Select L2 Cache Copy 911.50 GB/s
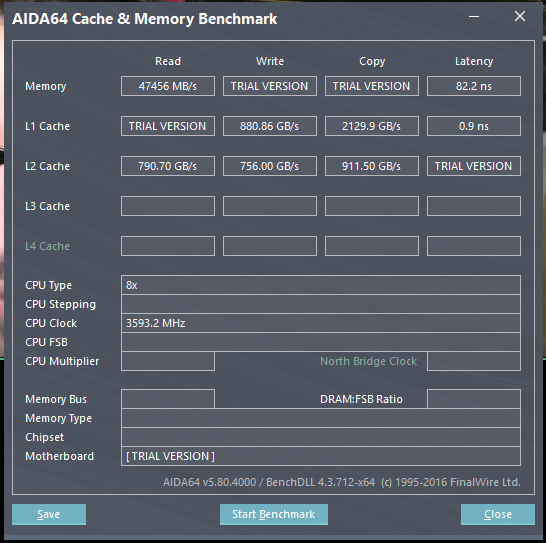The width and height of the screenshot is (546, 543). click(372, 166)
